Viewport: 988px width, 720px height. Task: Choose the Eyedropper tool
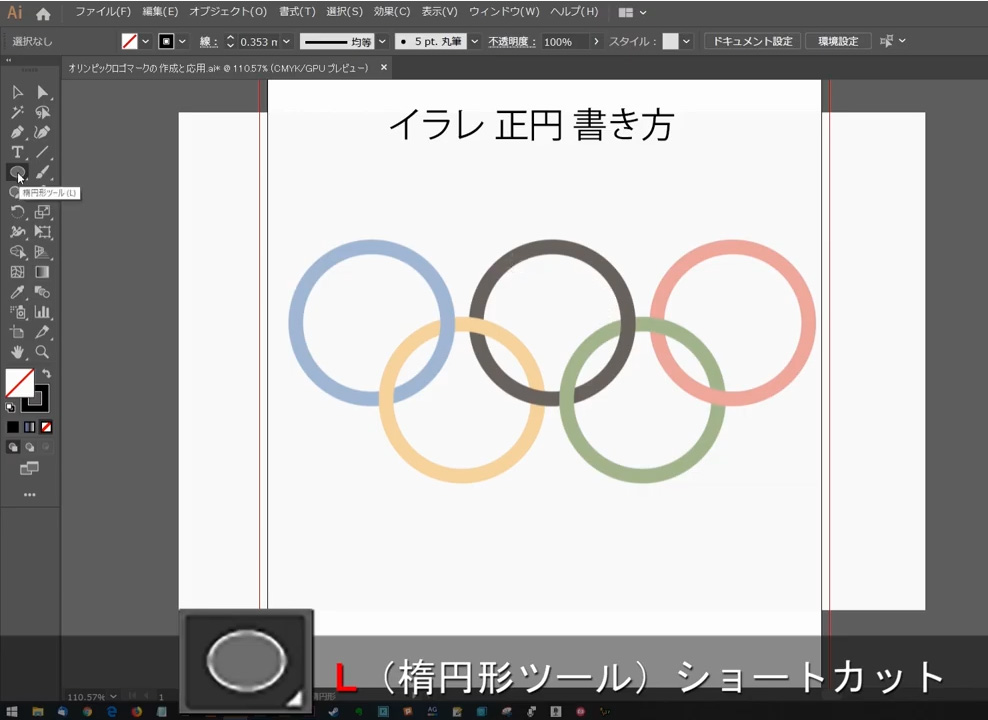[x=17, y=293]
